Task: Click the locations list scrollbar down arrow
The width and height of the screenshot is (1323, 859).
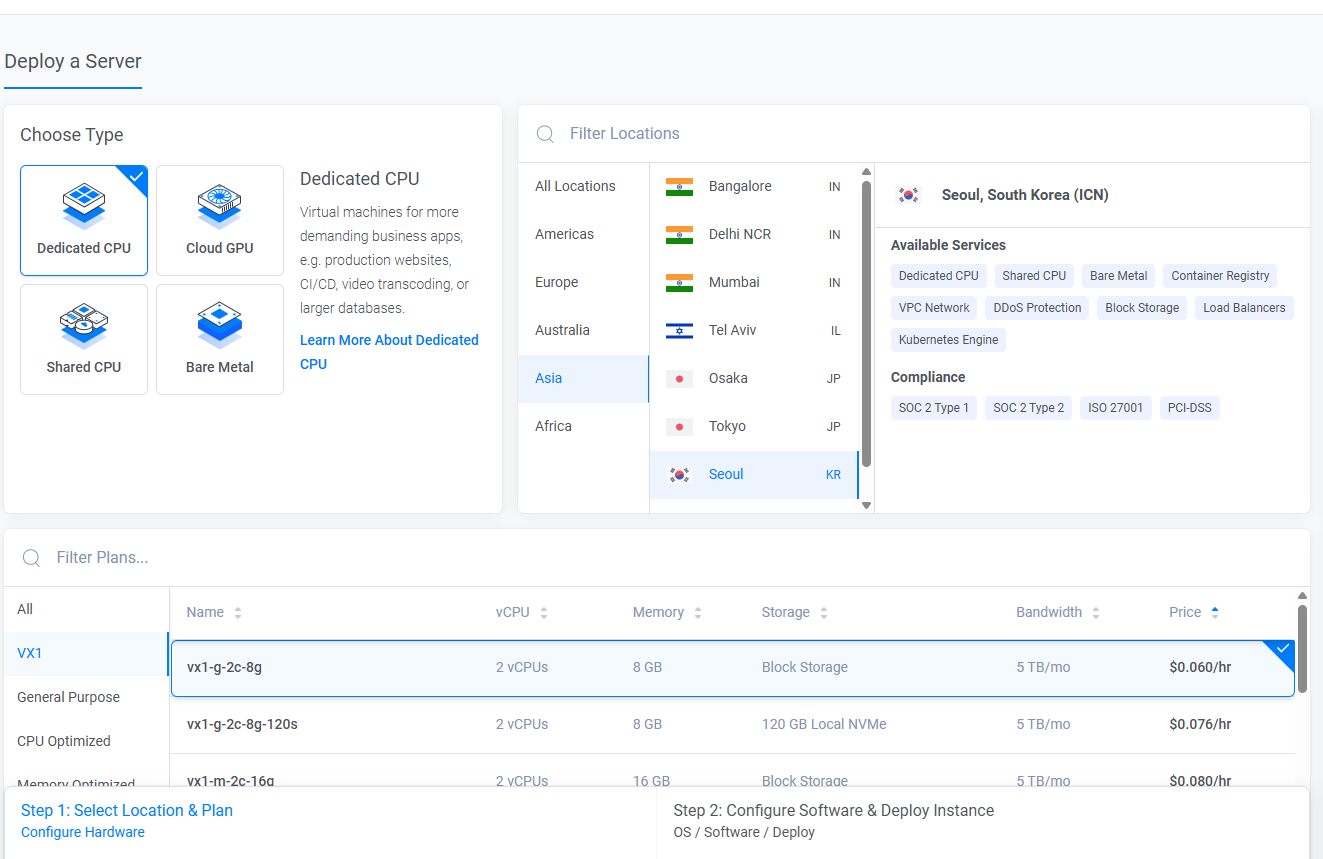Action: click(x=866, y=506)
